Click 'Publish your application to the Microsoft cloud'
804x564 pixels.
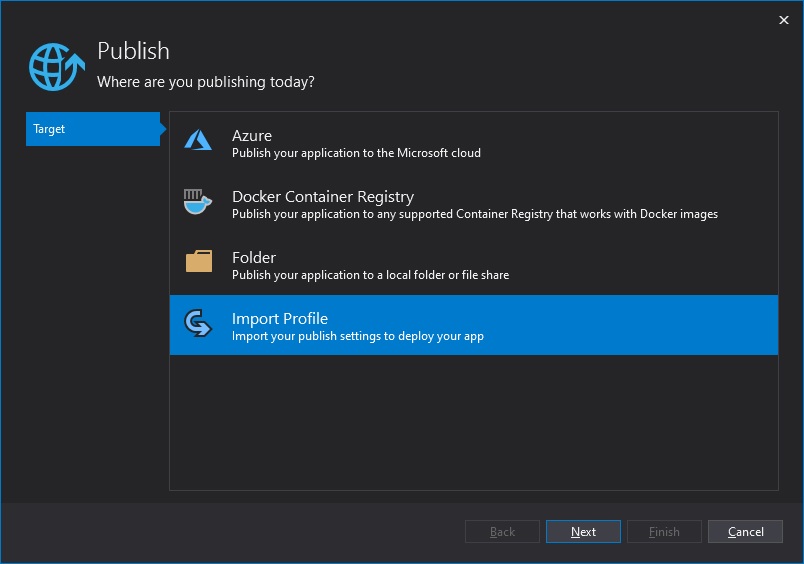(x=356, y=153)
